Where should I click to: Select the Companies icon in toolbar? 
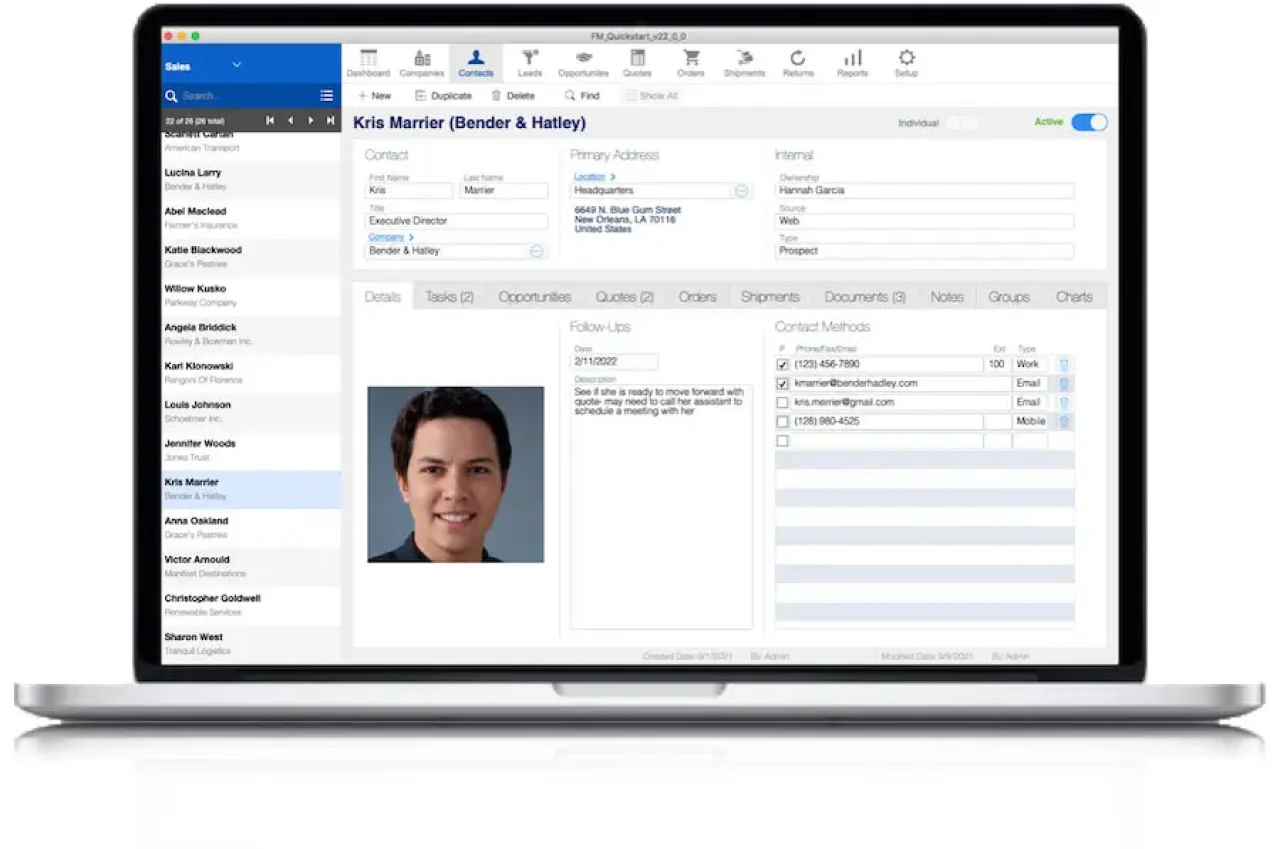(x=421, y=60)
